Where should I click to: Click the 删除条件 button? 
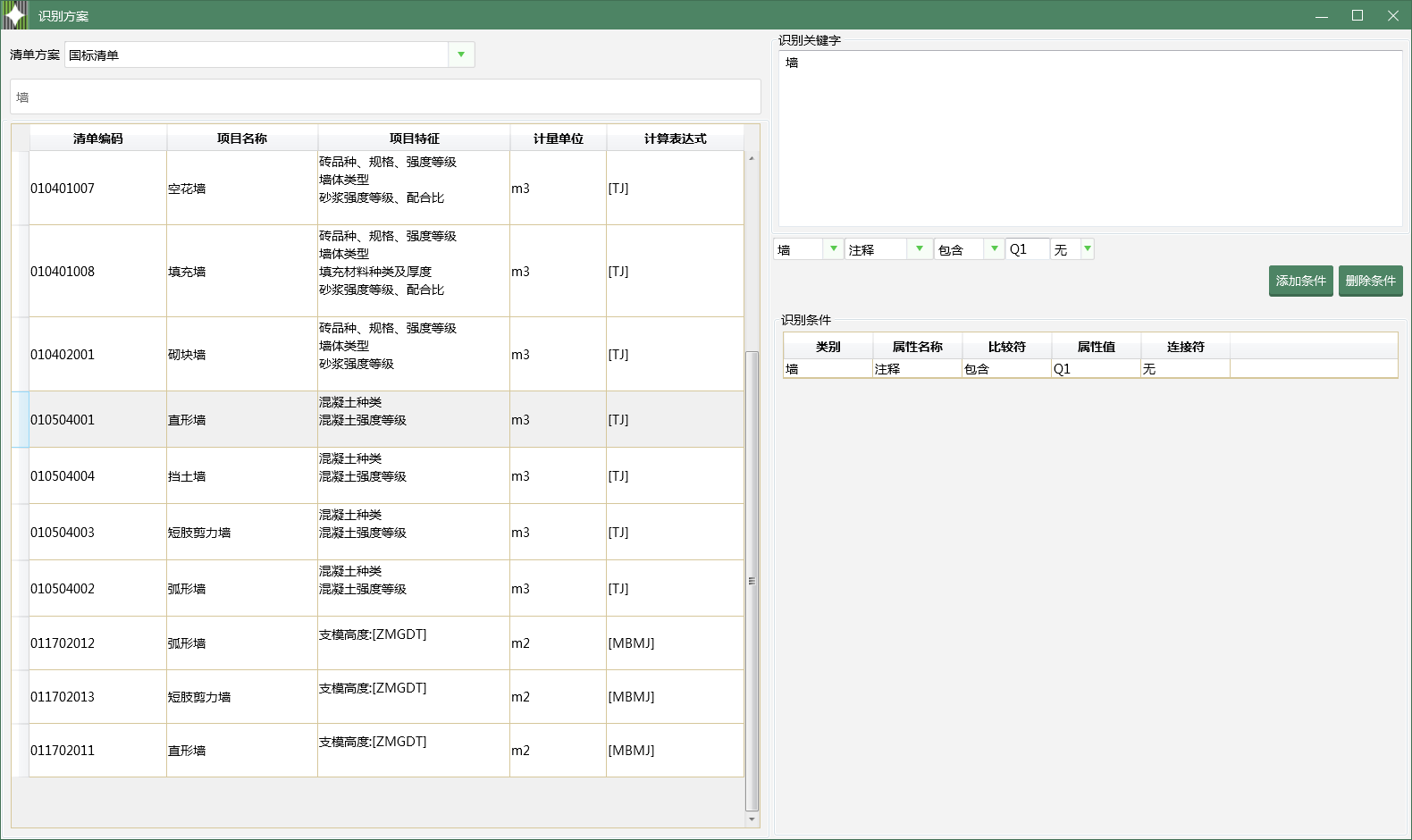1370,281
